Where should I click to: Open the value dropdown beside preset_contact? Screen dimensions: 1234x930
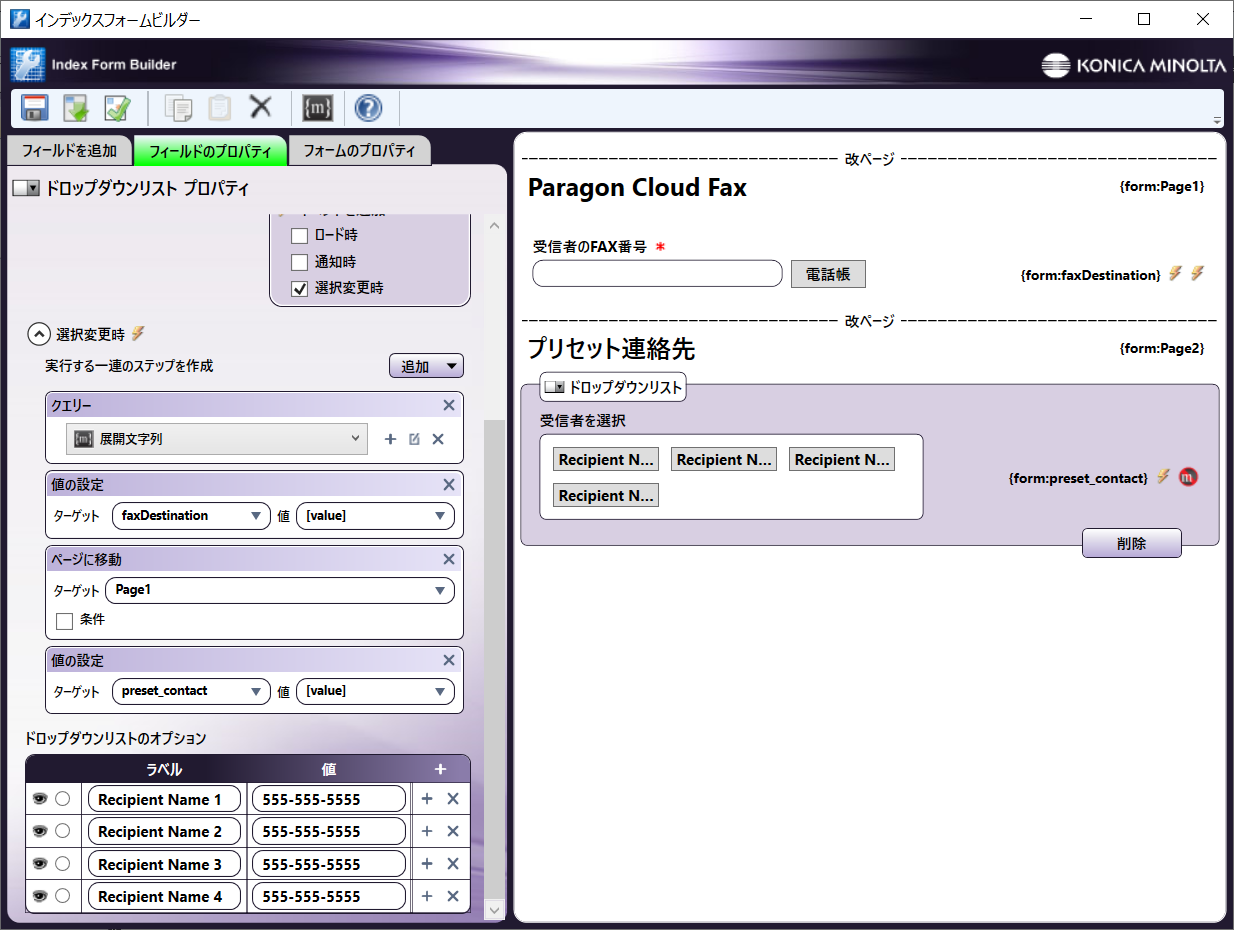point(375,691)
